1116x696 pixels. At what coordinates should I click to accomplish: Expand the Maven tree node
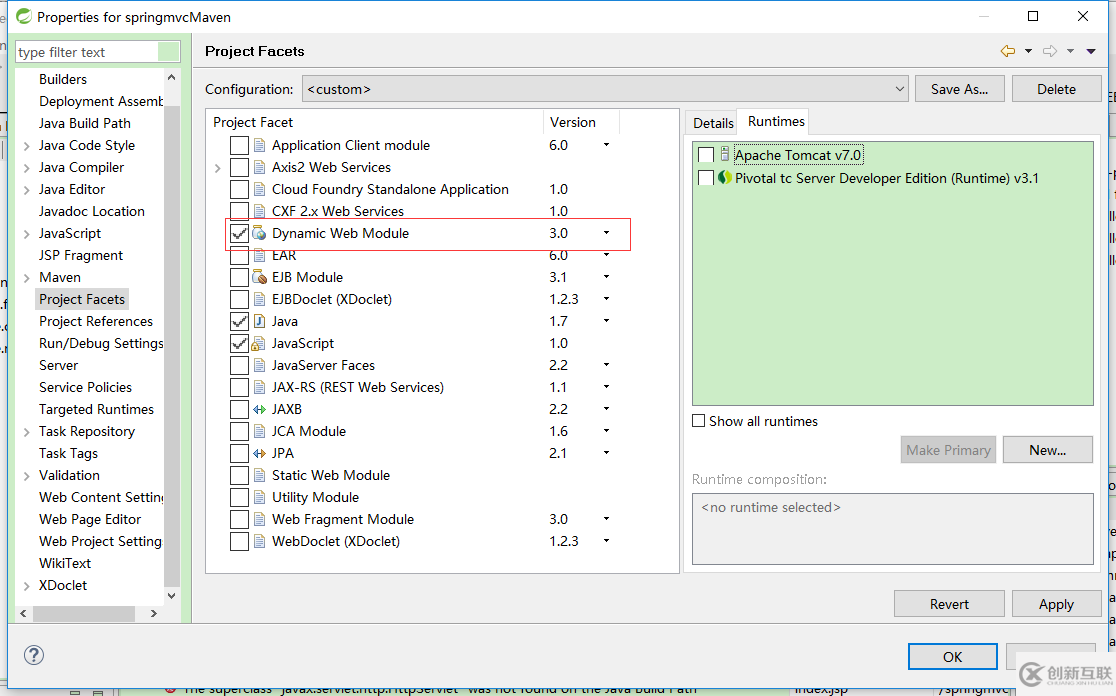pyautogui.click(x=26, y=278)
